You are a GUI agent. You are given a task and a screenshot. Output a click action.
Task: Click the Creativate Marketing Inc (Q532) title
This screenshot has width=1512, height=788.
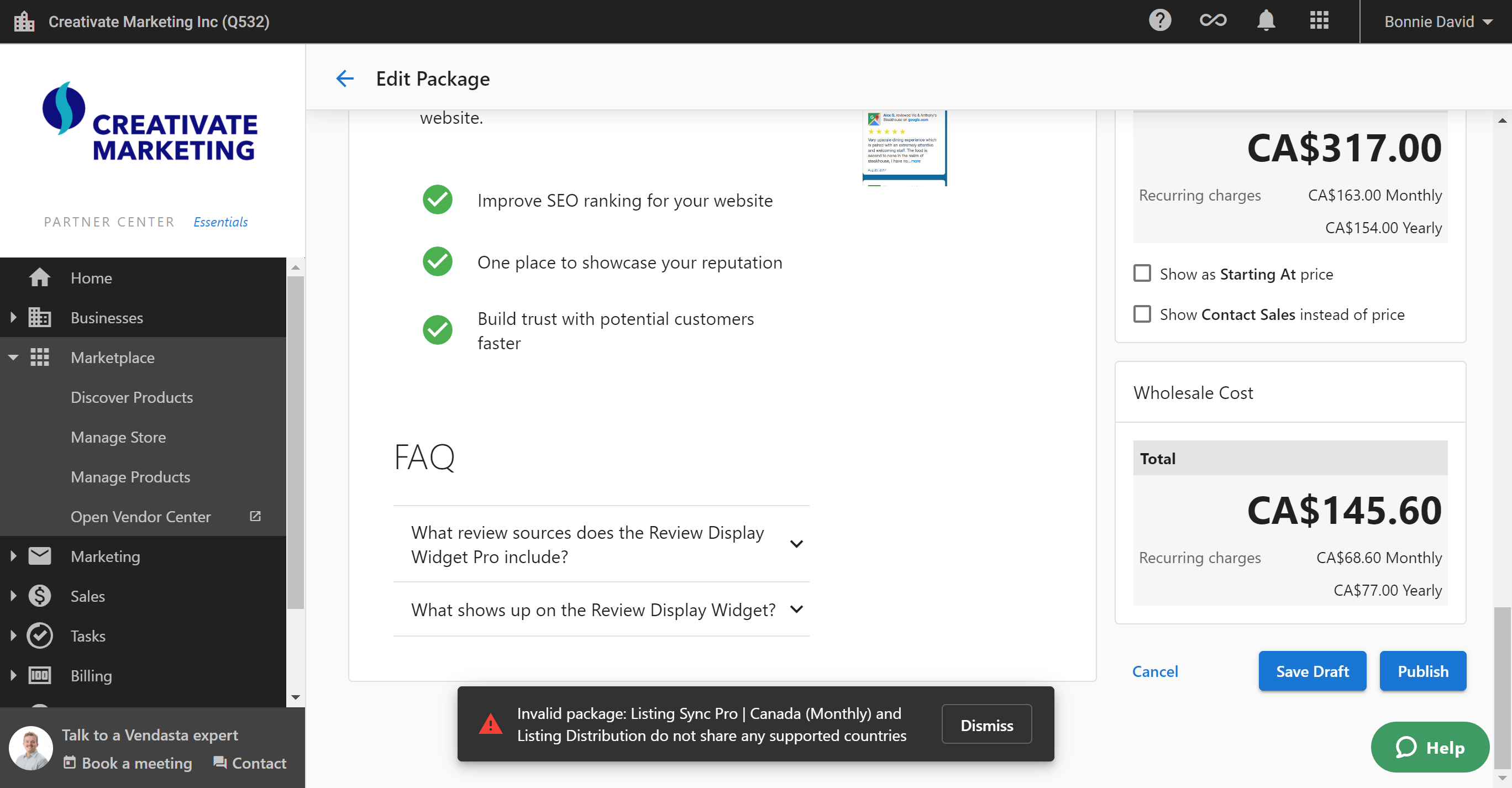coord(159,22)
